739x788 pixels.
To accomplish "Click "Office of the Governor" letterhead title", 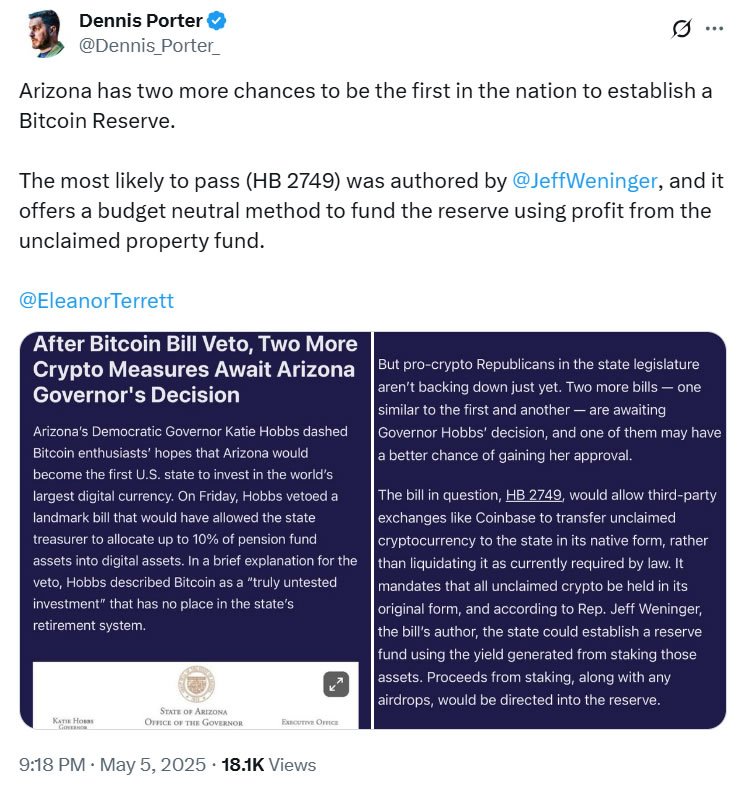I will 196,718.
